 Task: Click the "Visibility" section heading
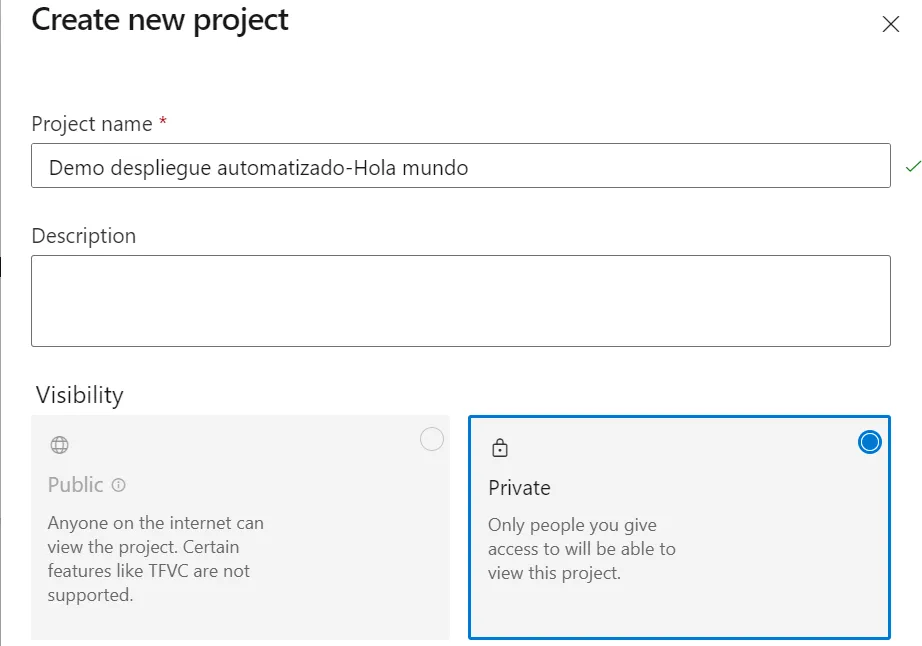(x=80, y=395)
